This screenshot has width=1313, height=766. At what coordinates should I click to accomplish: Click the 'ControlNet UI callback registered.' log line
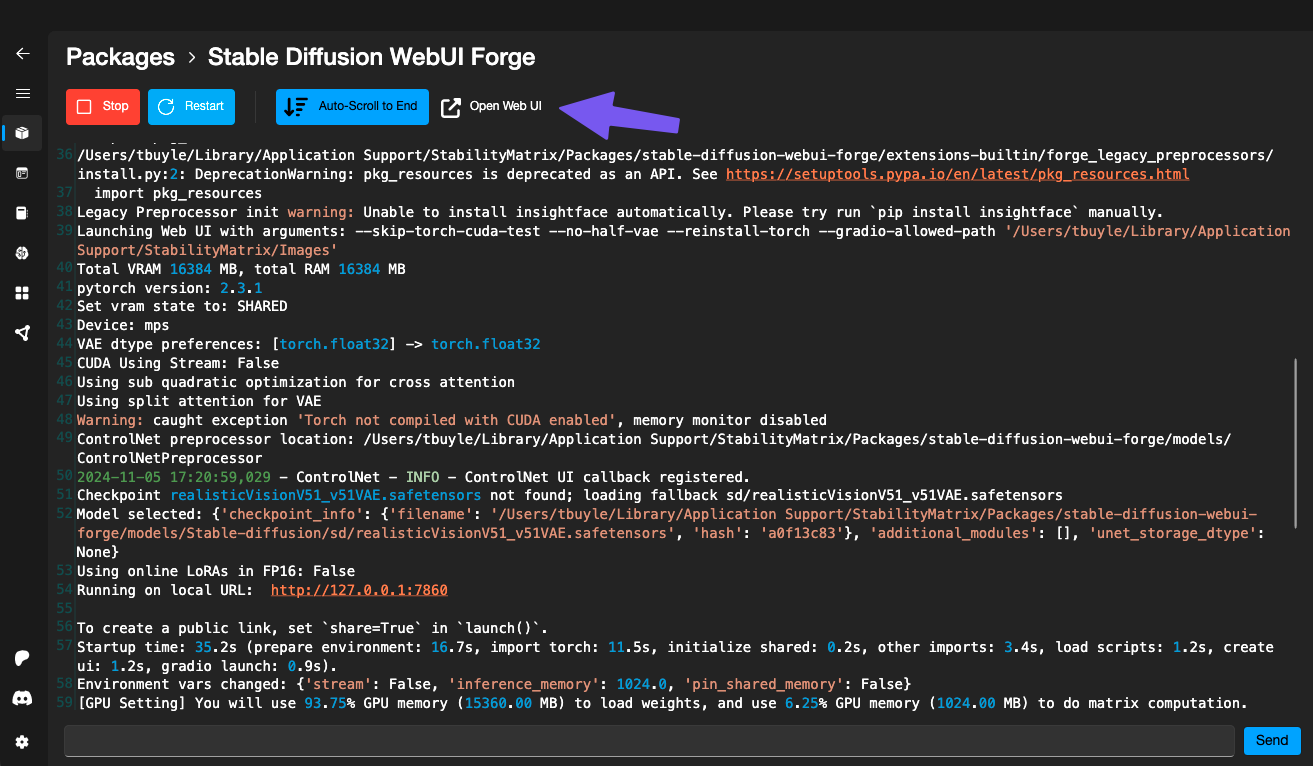(413, 477)
